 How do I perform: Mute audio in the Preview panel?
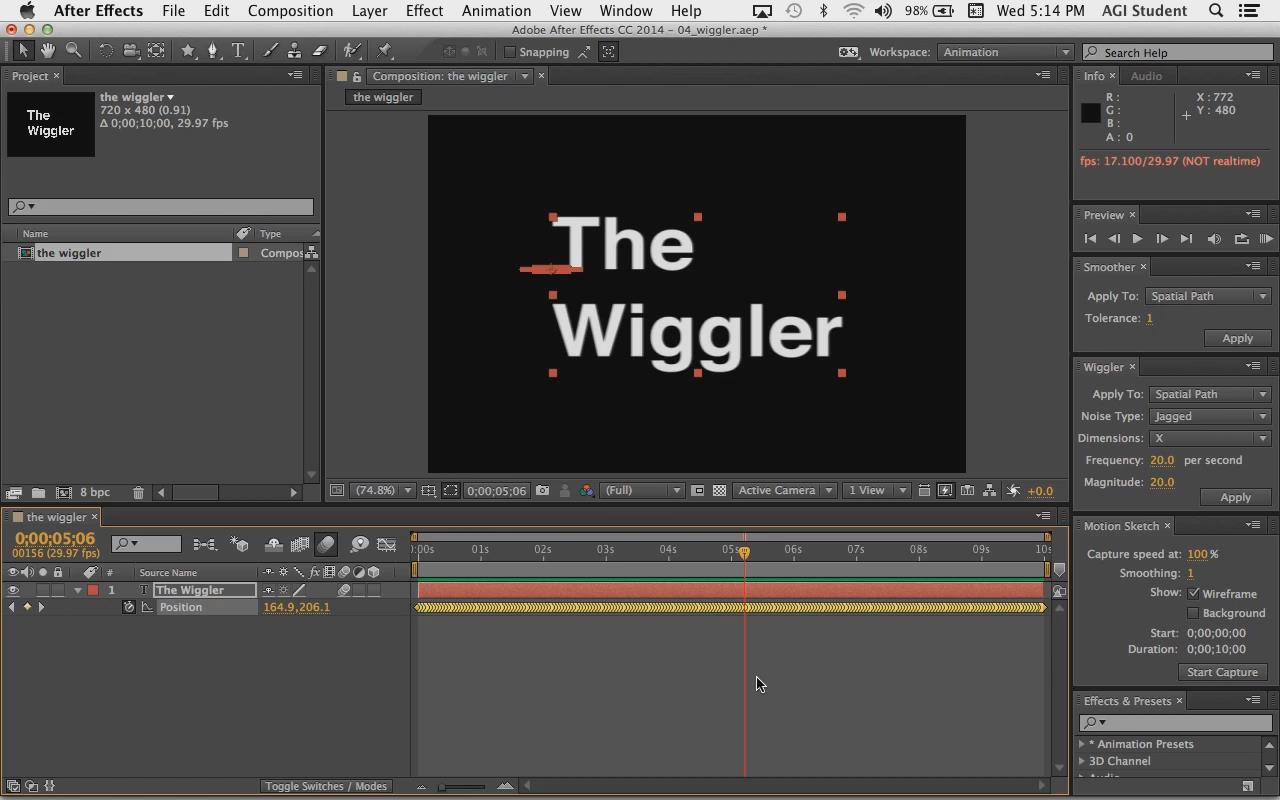click(1214, 239)
